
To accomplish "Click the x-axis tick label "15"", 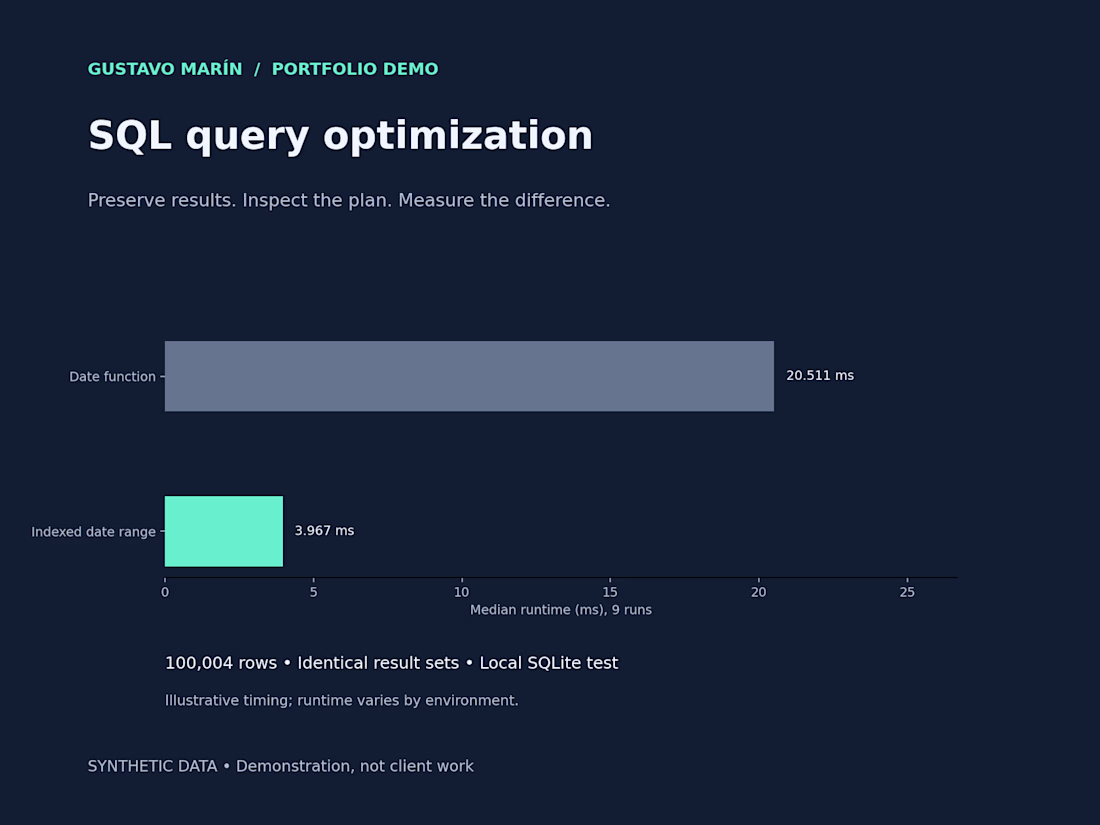I will coord(610,592).
